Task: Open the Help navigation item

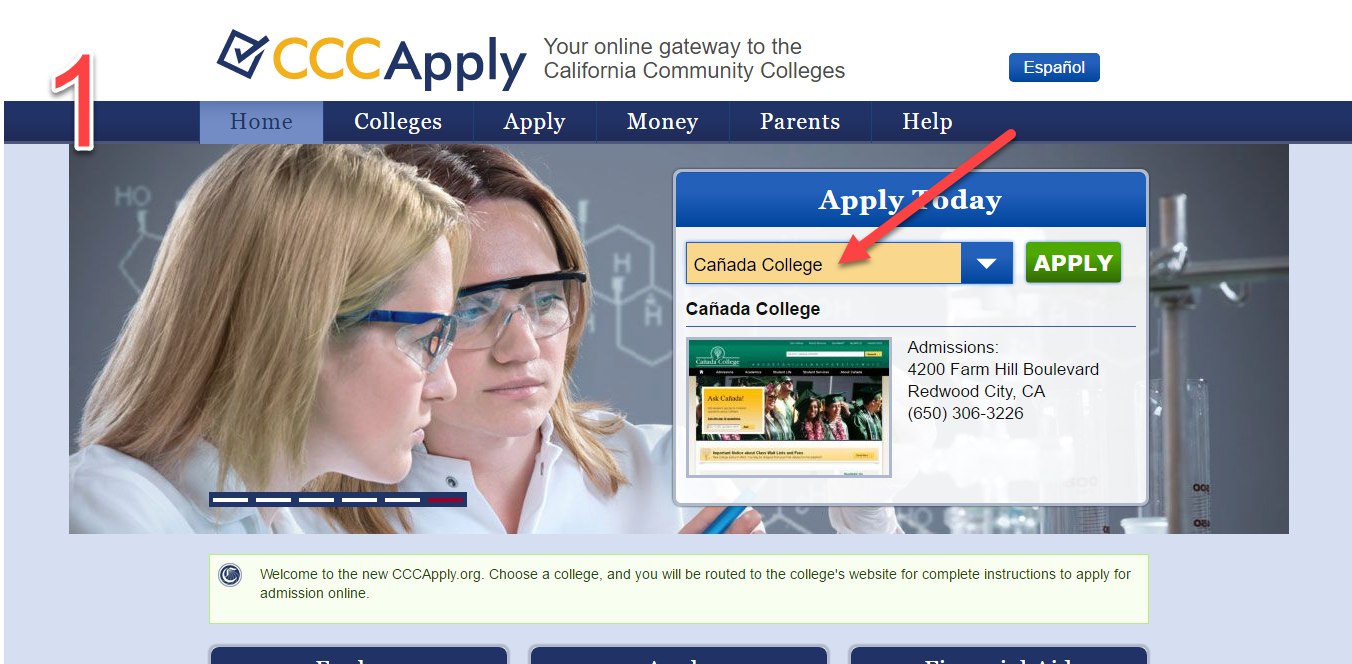Action: 927,122
